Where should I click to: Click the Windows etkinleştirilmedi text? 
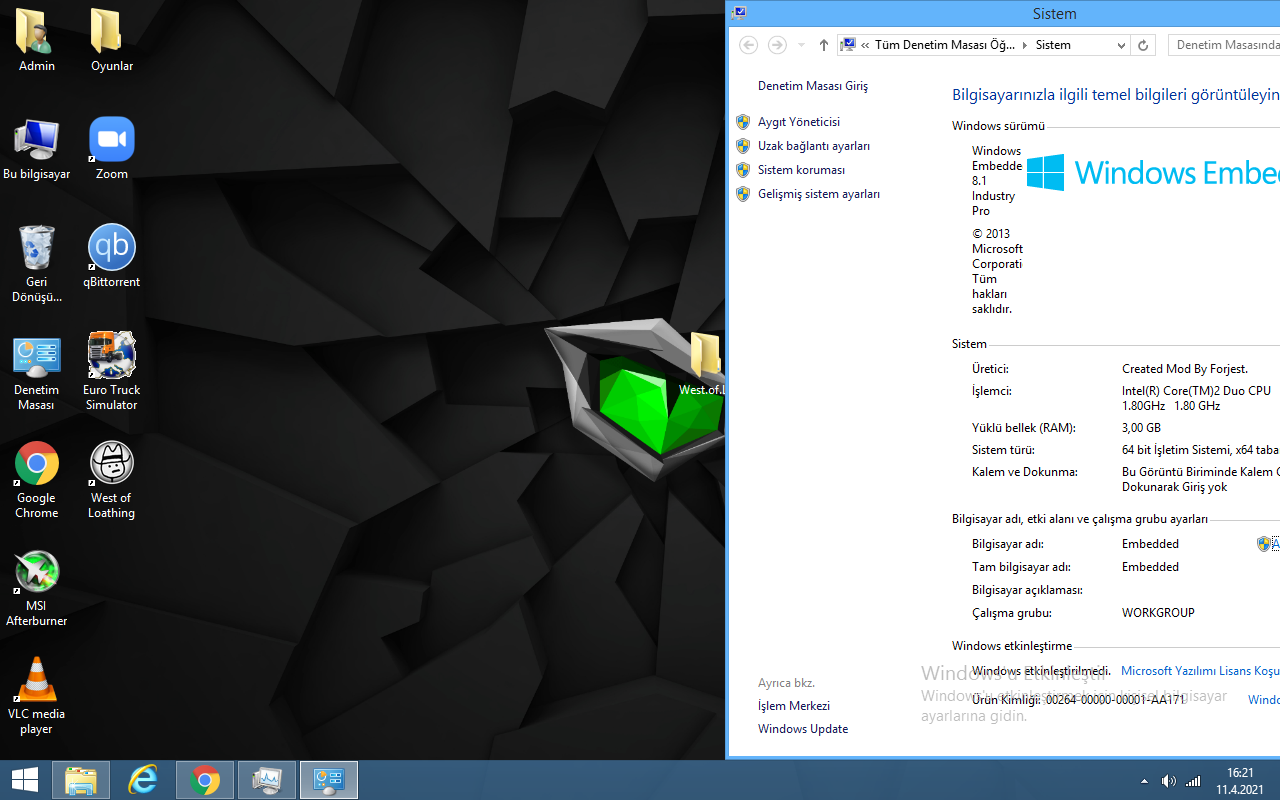[x=1041, y=671]
